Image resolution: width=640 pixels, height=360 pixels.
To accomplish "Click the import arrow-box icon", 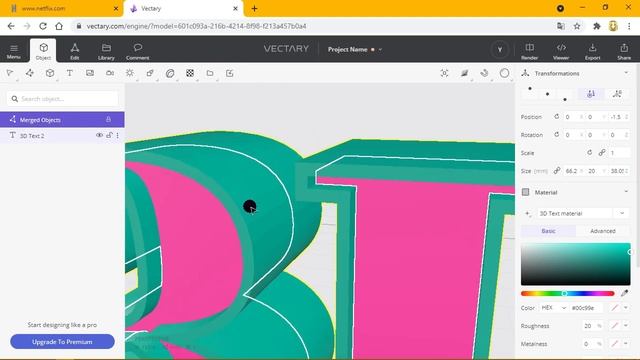I will coord(230,73).
